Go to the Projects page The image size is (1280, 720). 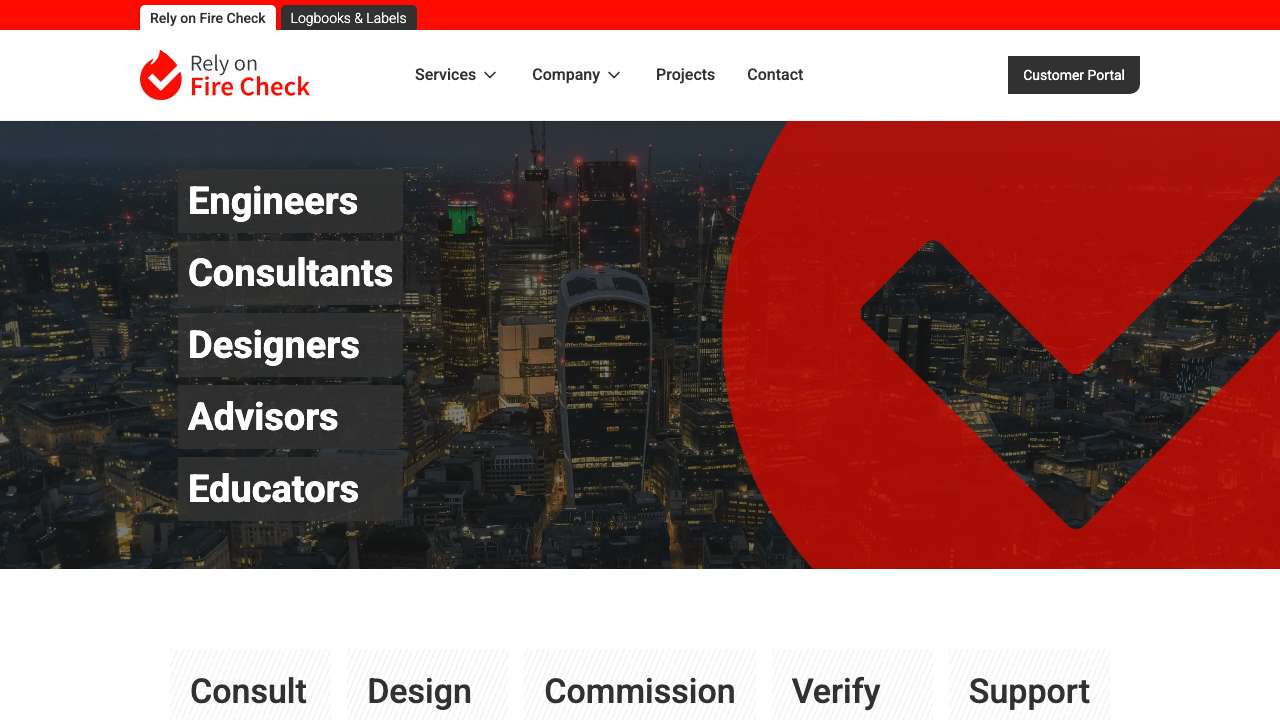tap(685, 75)
